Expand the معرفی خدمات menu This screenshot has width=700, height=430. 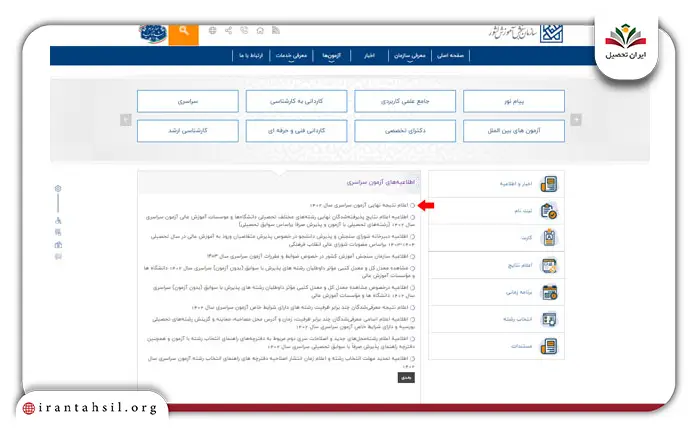pos(291,56)
